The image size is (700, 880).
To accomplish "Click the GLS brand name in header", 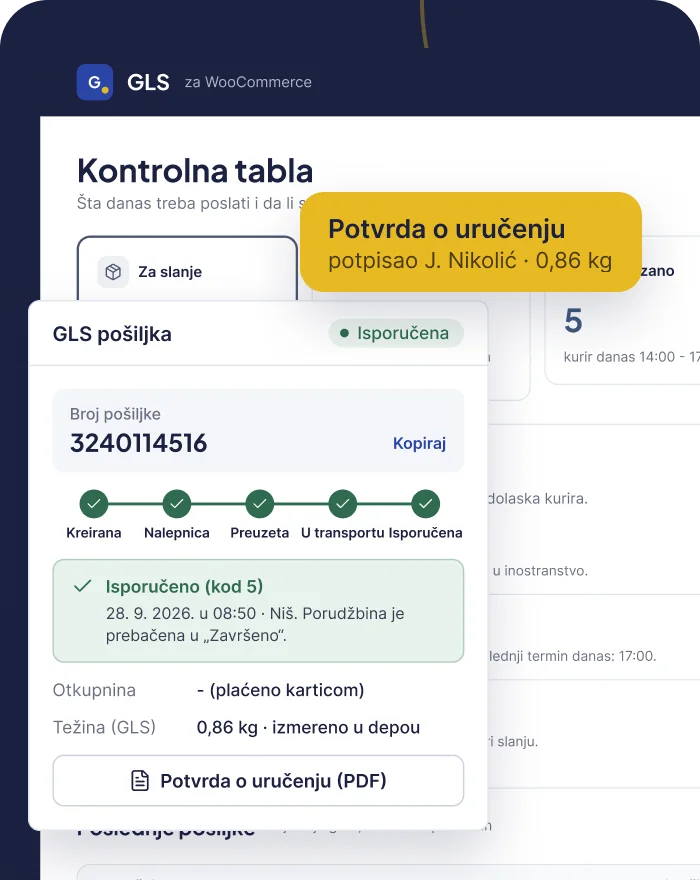I will point(148,82).
